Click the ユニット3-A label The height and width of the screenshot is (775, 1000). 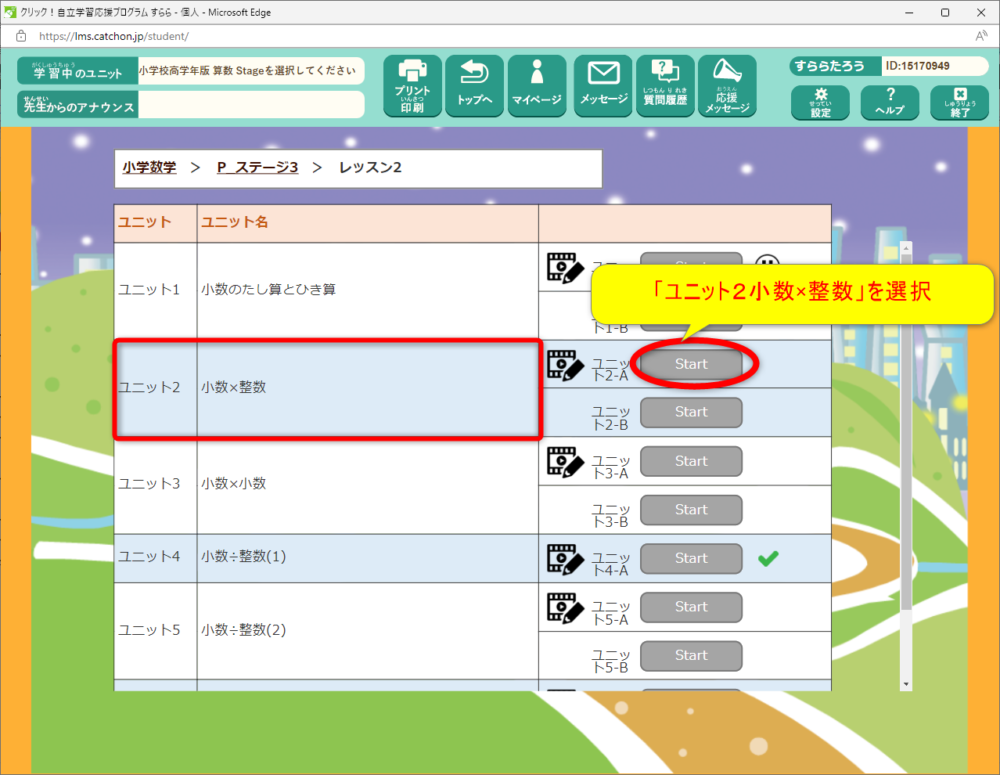pyautogui.click(x=611, y=468)
